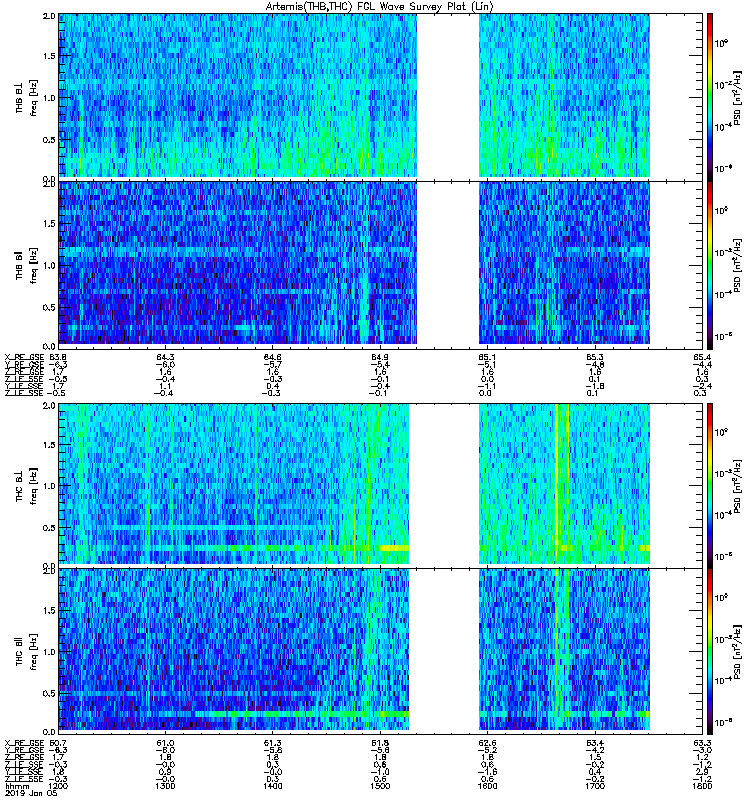This screenshot has width=750, height=800.
Task: Click the THC X position value 61.0
Action: click(x=165, y=743)
